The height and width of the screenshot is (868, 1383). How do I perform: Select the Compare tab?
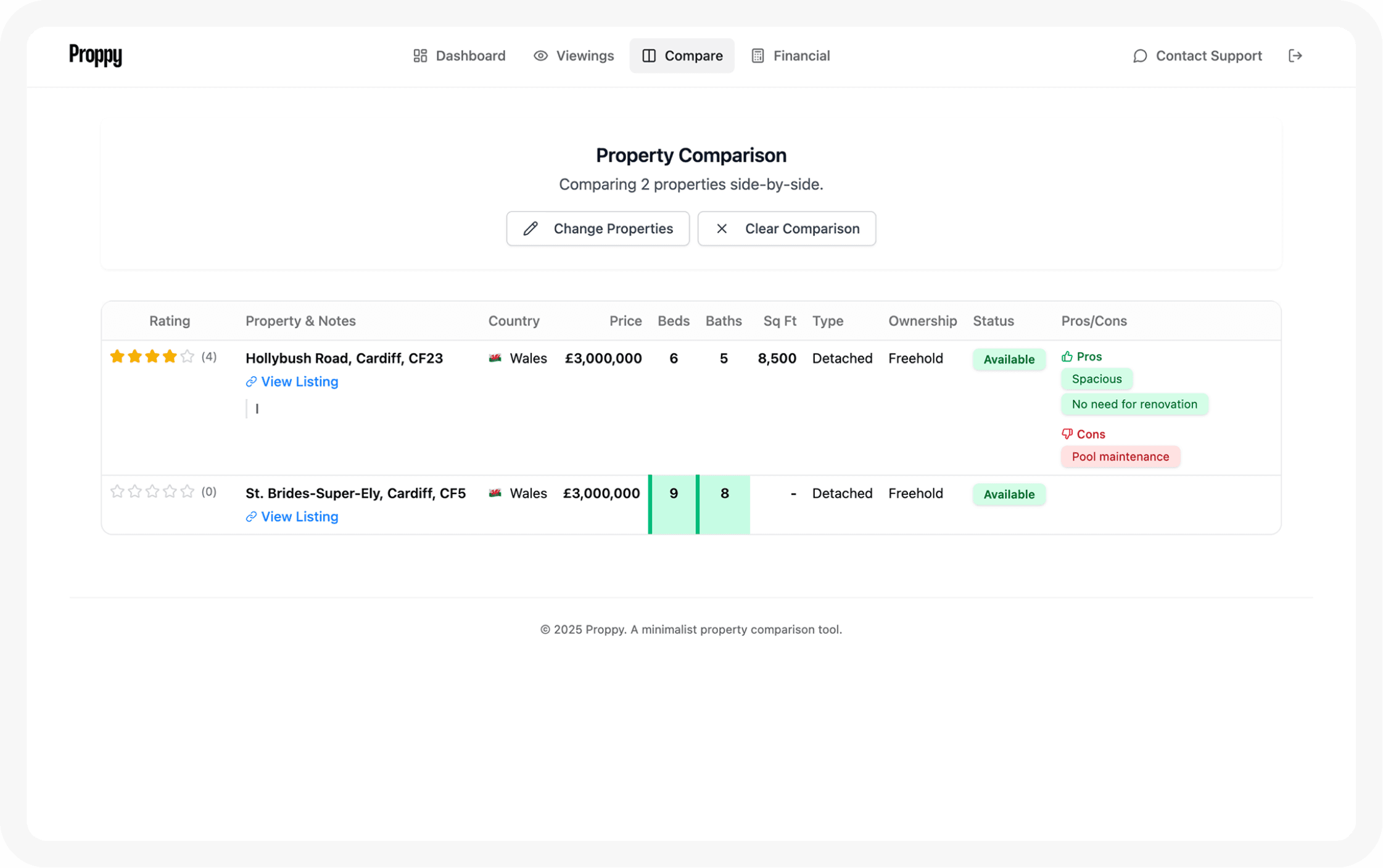(x=682, y=56)
